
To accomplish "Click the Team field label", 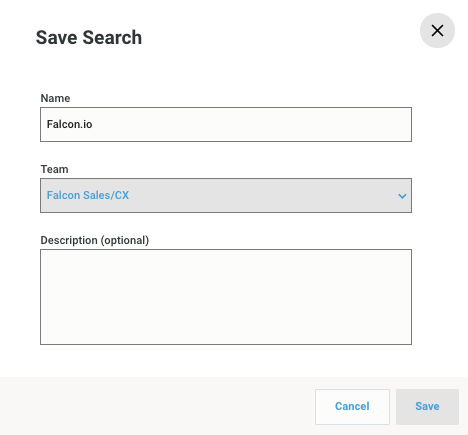I will click(54, 169).
